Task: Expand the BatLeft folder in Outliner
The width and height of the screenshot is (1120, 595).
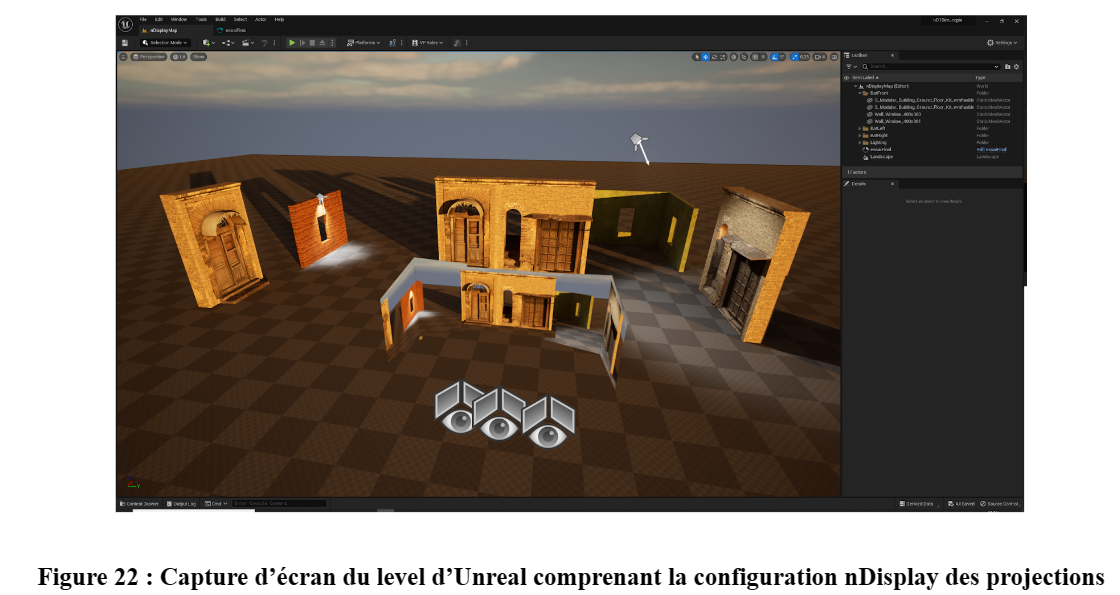Action: pos(860,128)
